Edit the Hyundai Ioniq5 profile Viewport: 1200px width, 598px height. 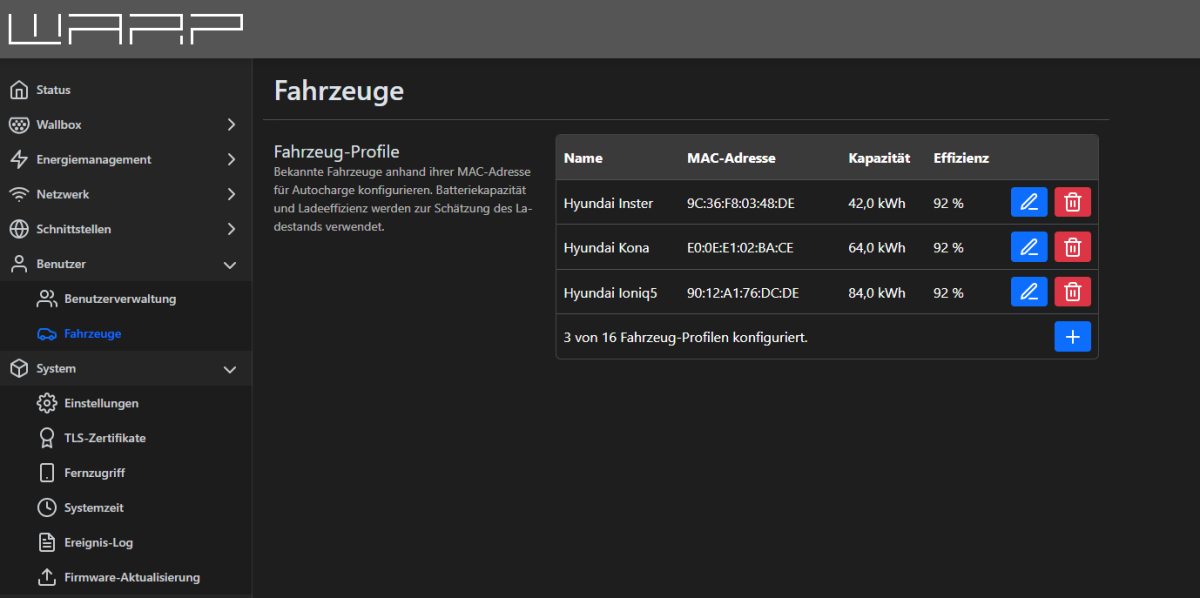click(1029, 292)
